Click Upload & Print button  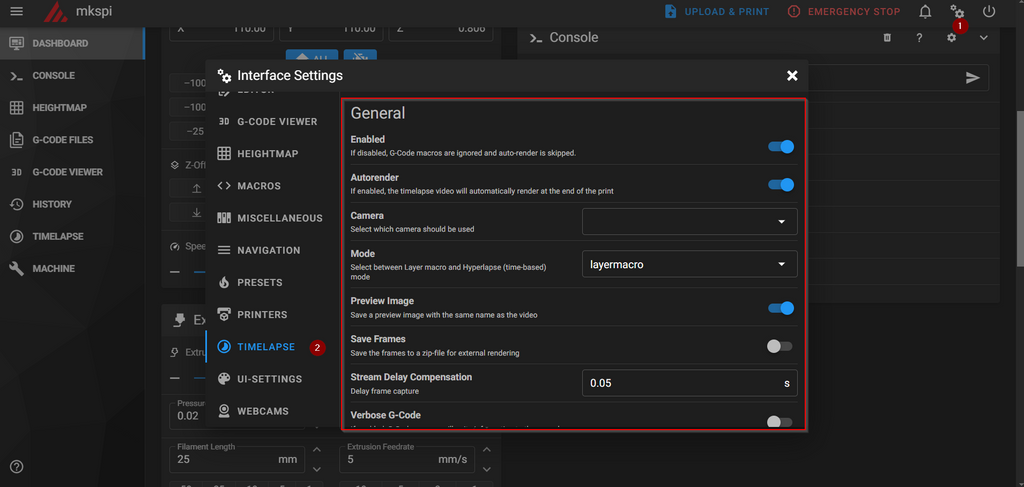point(716,12)
